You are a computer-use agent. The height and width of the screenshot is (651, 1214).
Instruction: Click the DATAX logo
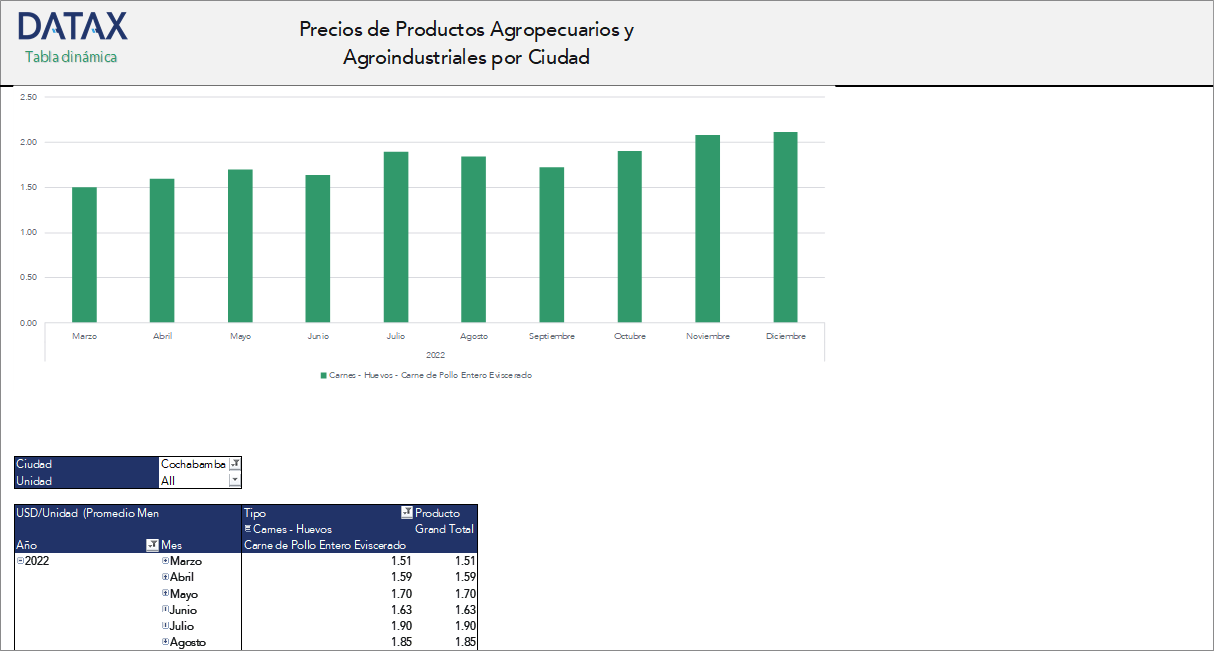coord(70,26)
